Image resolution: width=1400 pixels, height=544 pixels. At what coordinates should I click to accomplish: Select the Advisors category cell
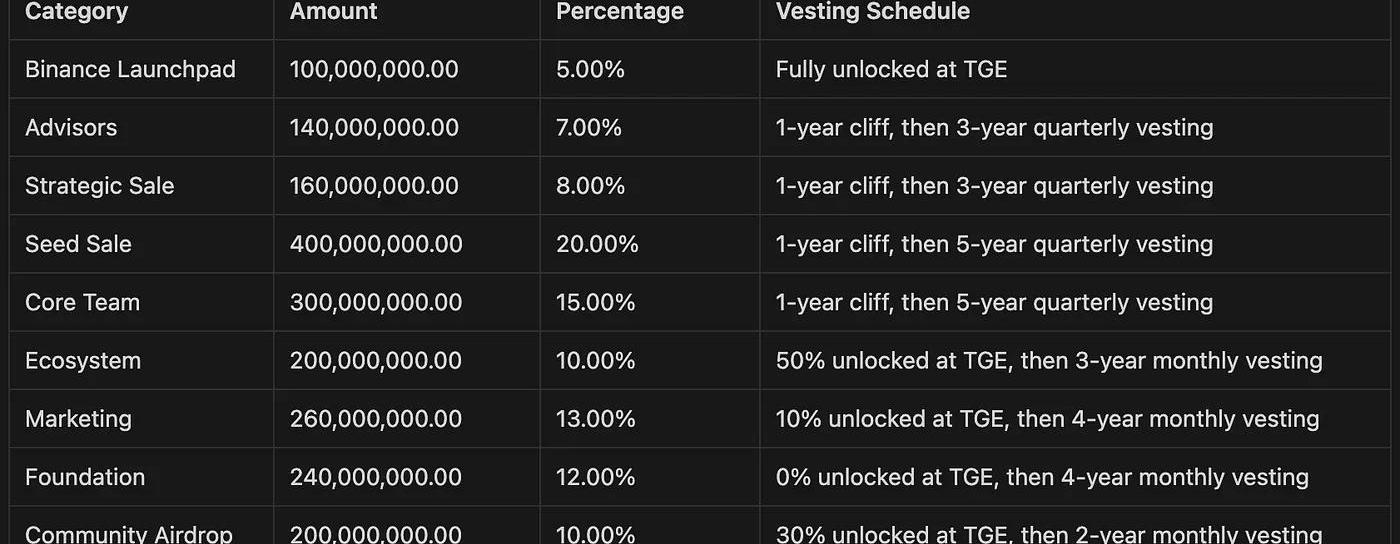click(71, 127)
